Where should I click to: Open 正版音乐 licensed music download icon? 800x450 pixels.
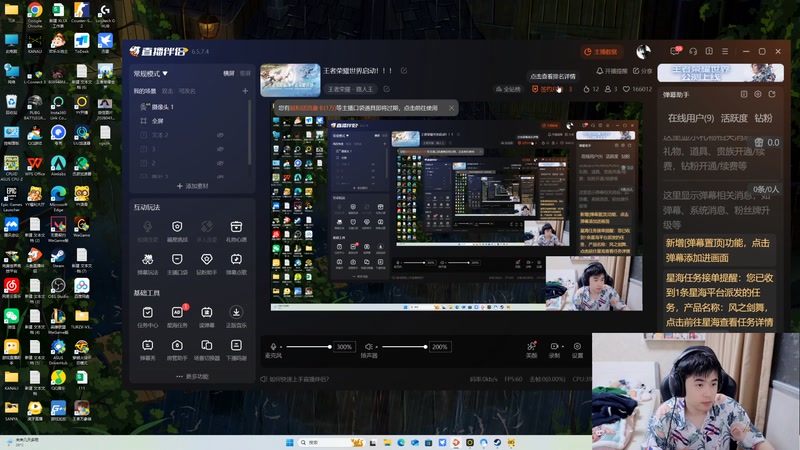236,316
